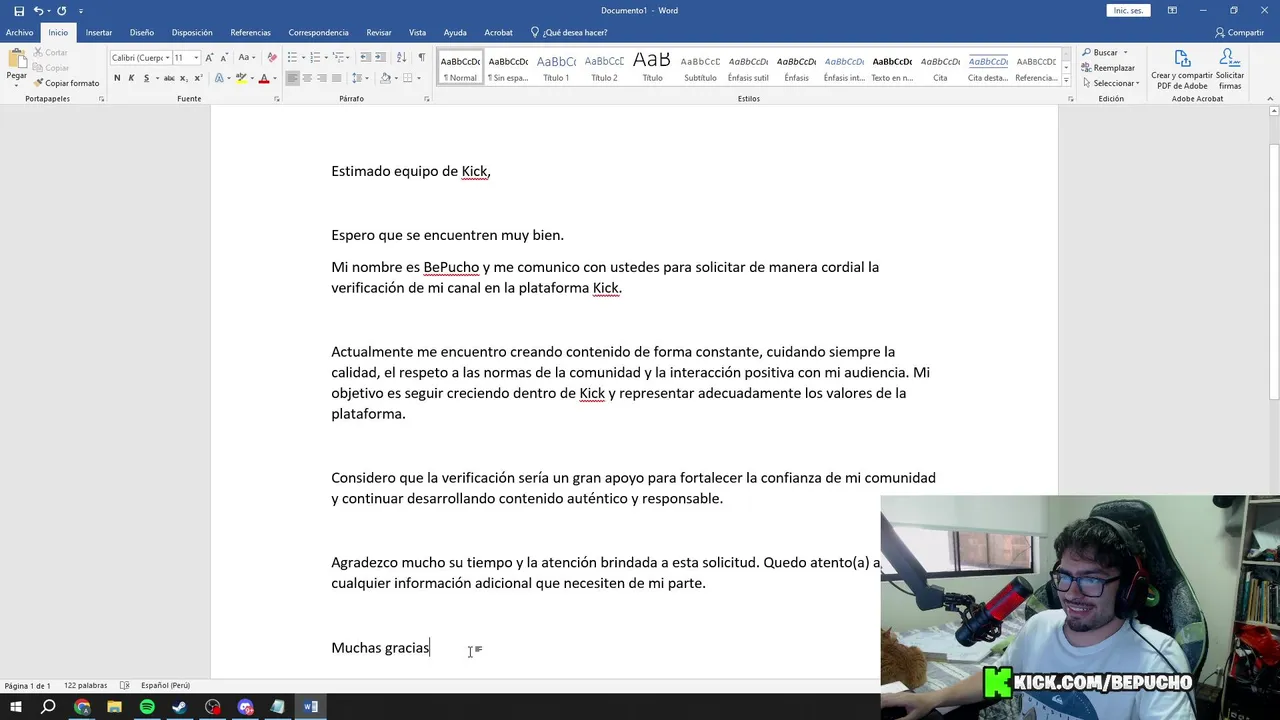Increase font size with grow font icon
Viewport: 1280px width, 720px height.
point(209,58)
